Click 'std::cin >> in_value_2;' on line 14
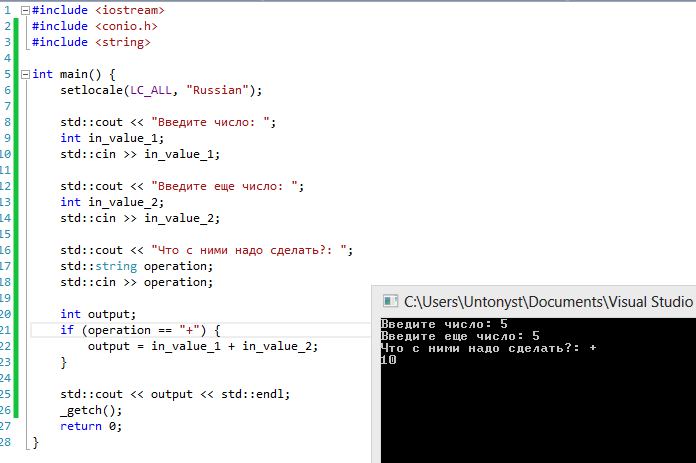The image size is (696, 463). (x=140, y=218)
